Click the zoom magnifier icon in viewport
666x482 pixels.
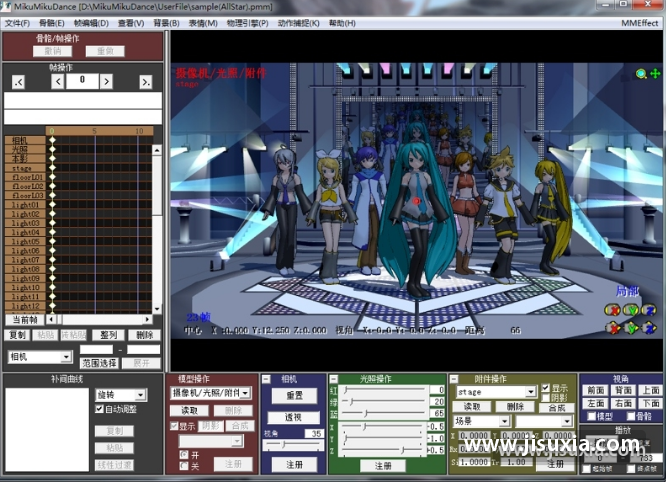(642, 74)
